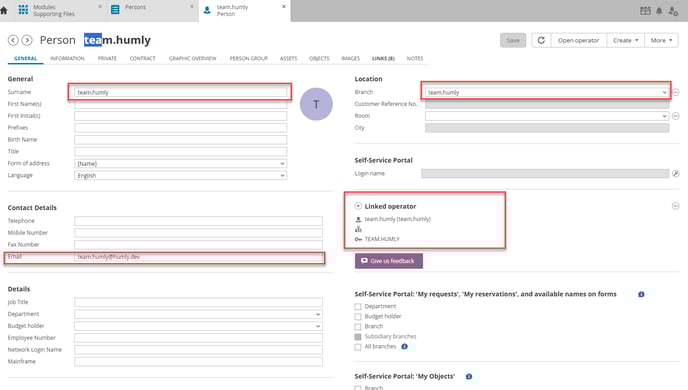Click the refresh icon beside Save

(541, 40)
